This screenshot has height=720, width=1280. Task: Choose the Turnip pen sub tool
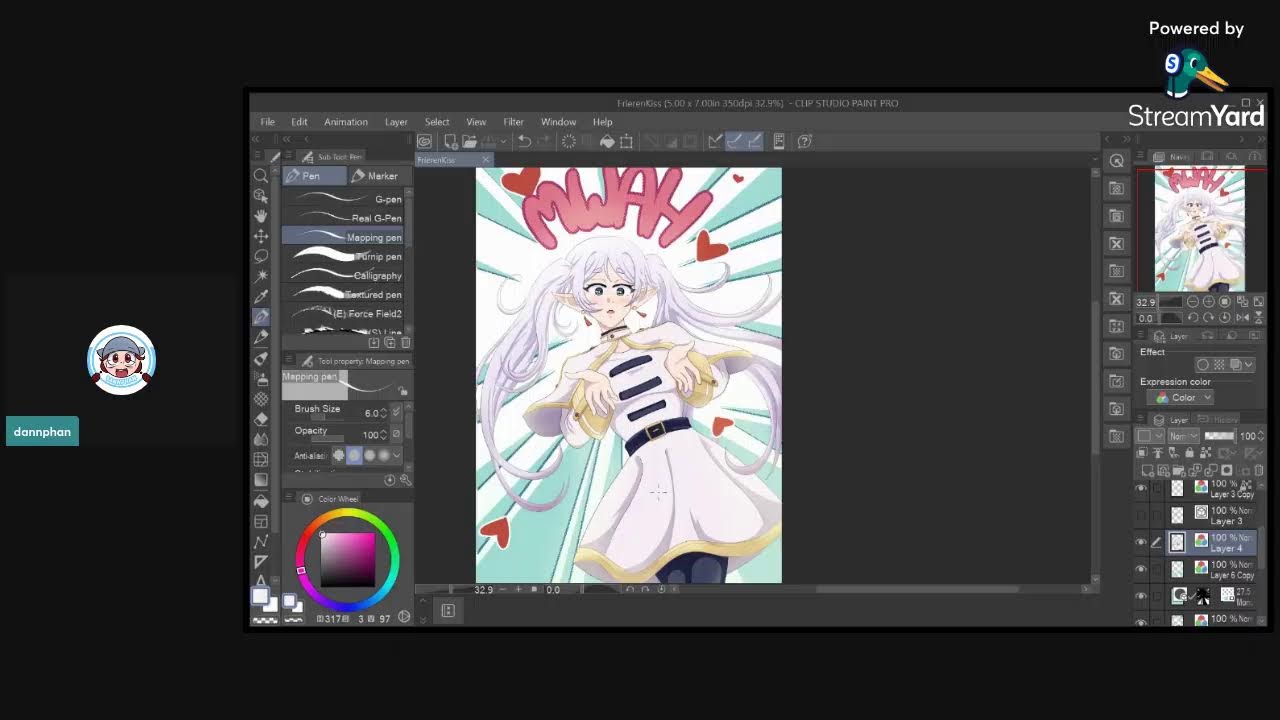pyautogui.click(x=343, y=256)
